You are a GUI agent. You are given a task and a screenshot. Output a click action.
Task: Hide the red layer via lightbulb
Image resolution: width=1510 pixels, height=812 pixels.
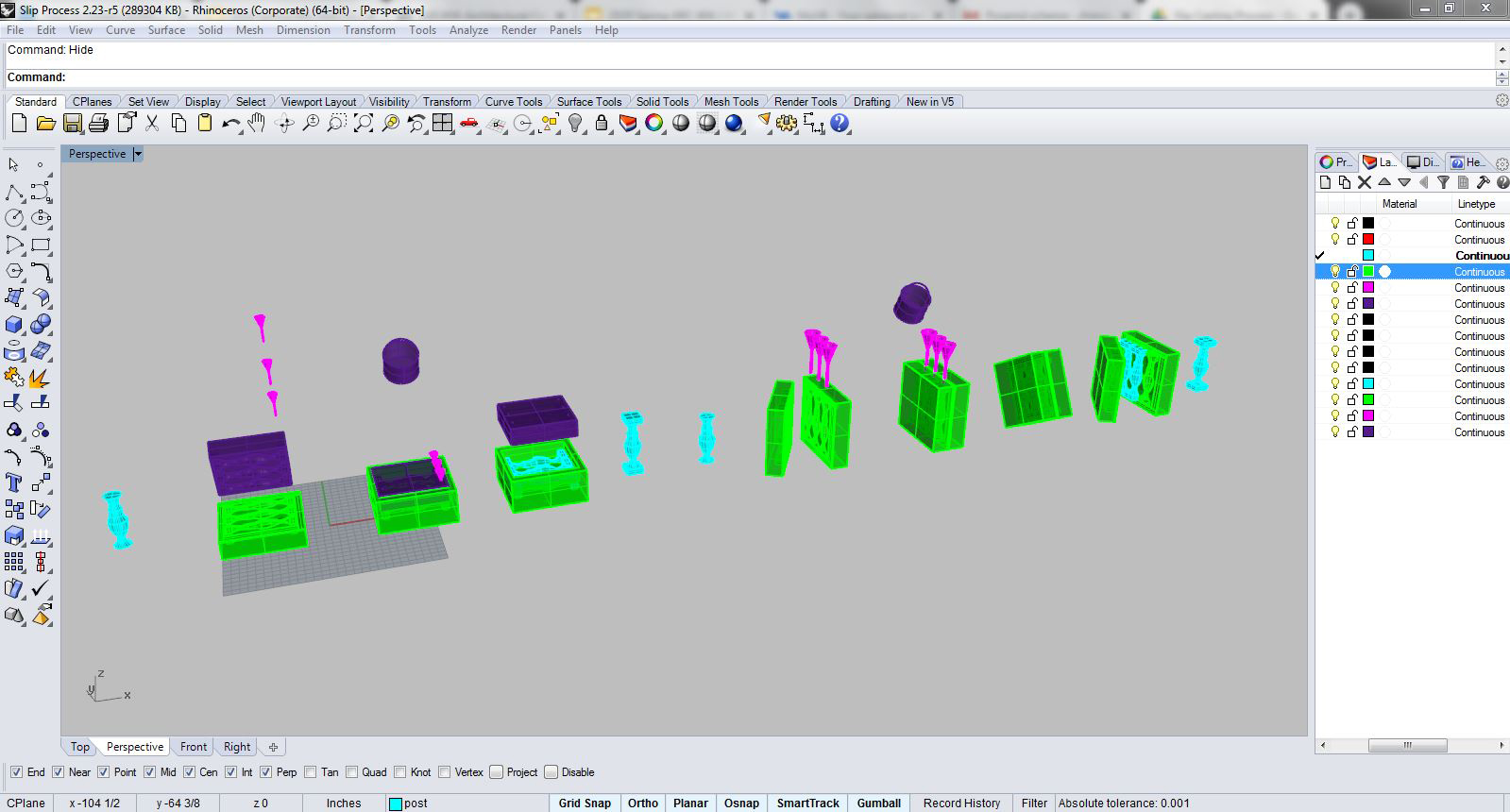pos(1334,240)
